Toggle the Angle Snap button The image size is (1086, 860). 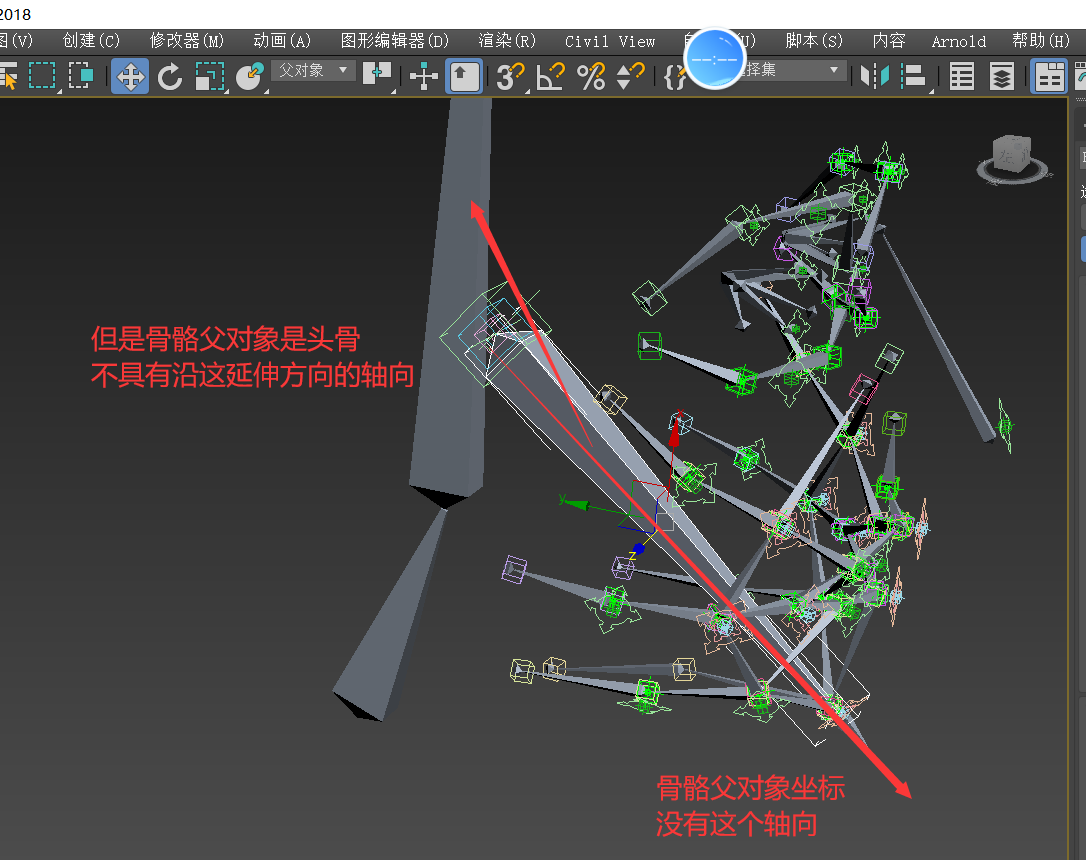551,76
